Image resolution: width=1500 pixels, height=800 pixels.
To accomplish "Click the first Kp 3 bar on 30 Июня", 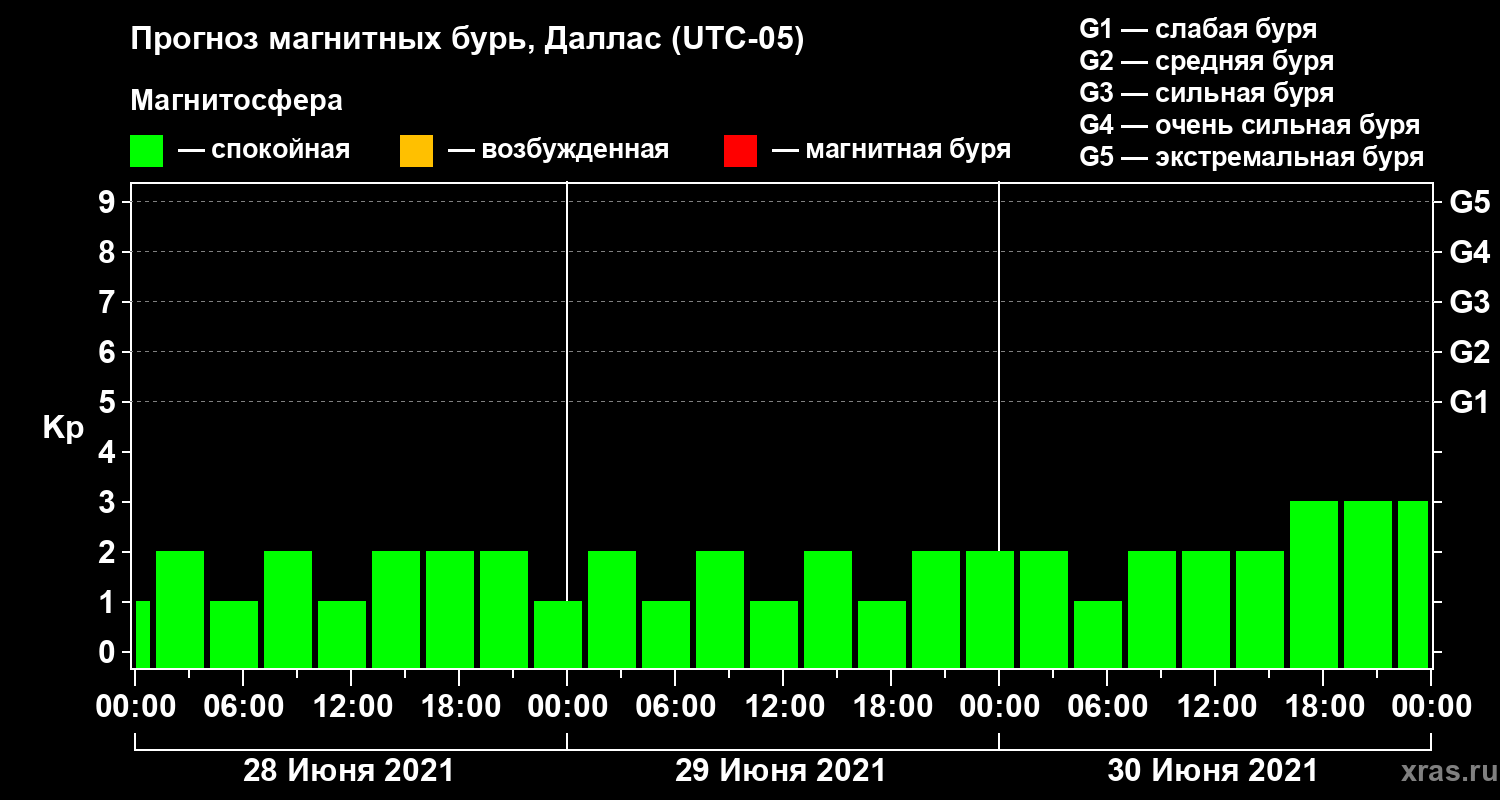I will point(1314,584).
